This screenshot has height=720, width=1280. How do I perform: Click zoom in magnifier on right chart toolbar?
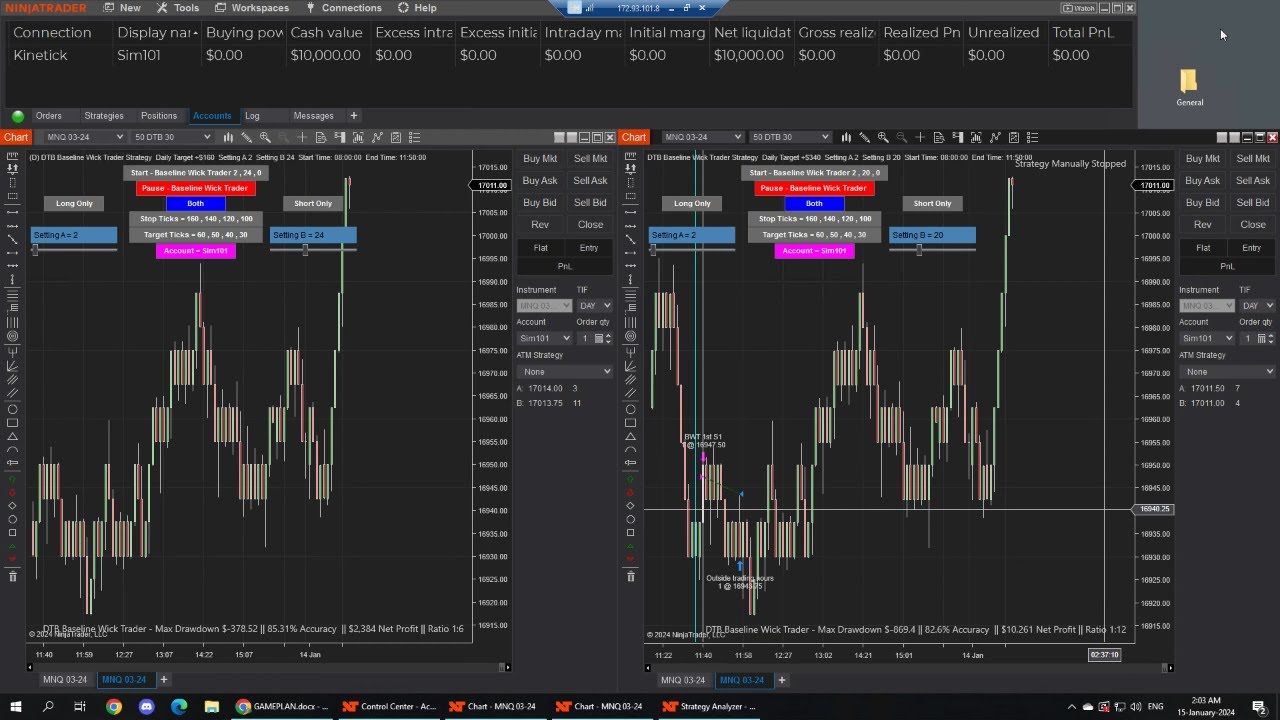(x=883, y=137)
